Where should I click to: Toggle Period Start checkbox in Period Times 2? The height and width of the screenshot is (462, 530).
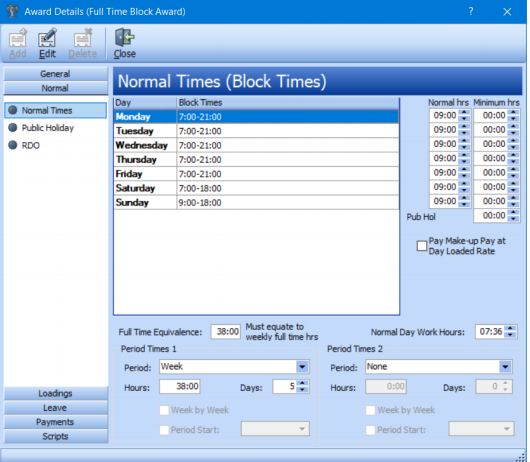[x=370, y=430]
